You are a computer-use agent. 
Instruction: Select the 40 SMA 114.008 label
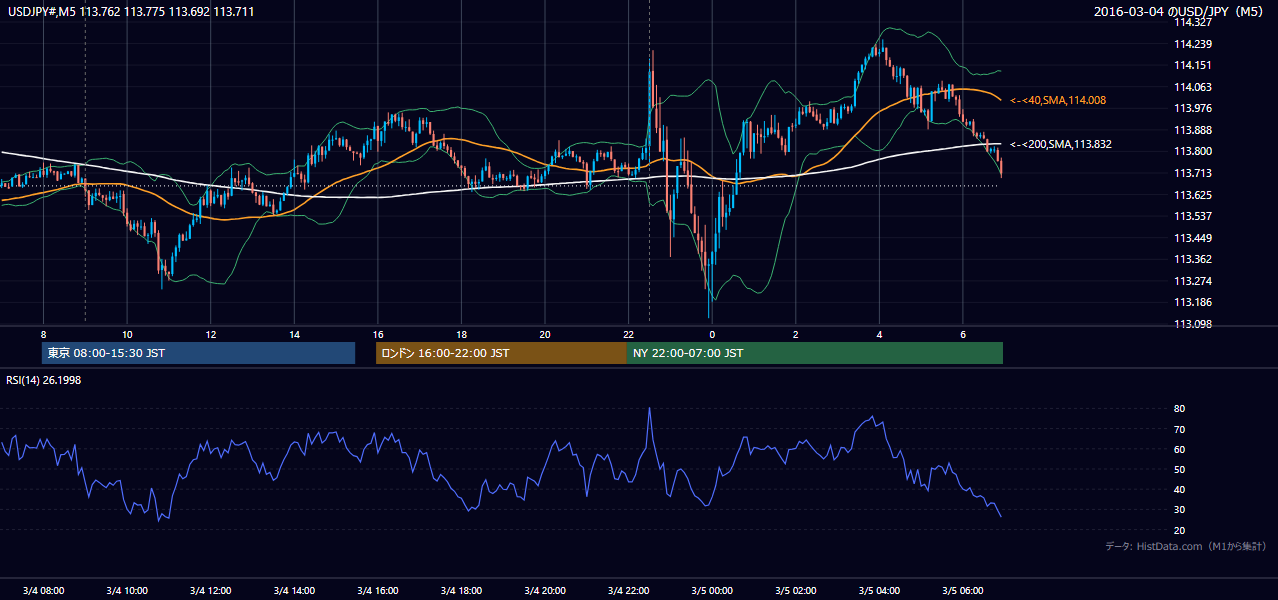[x=1058, y=101]
